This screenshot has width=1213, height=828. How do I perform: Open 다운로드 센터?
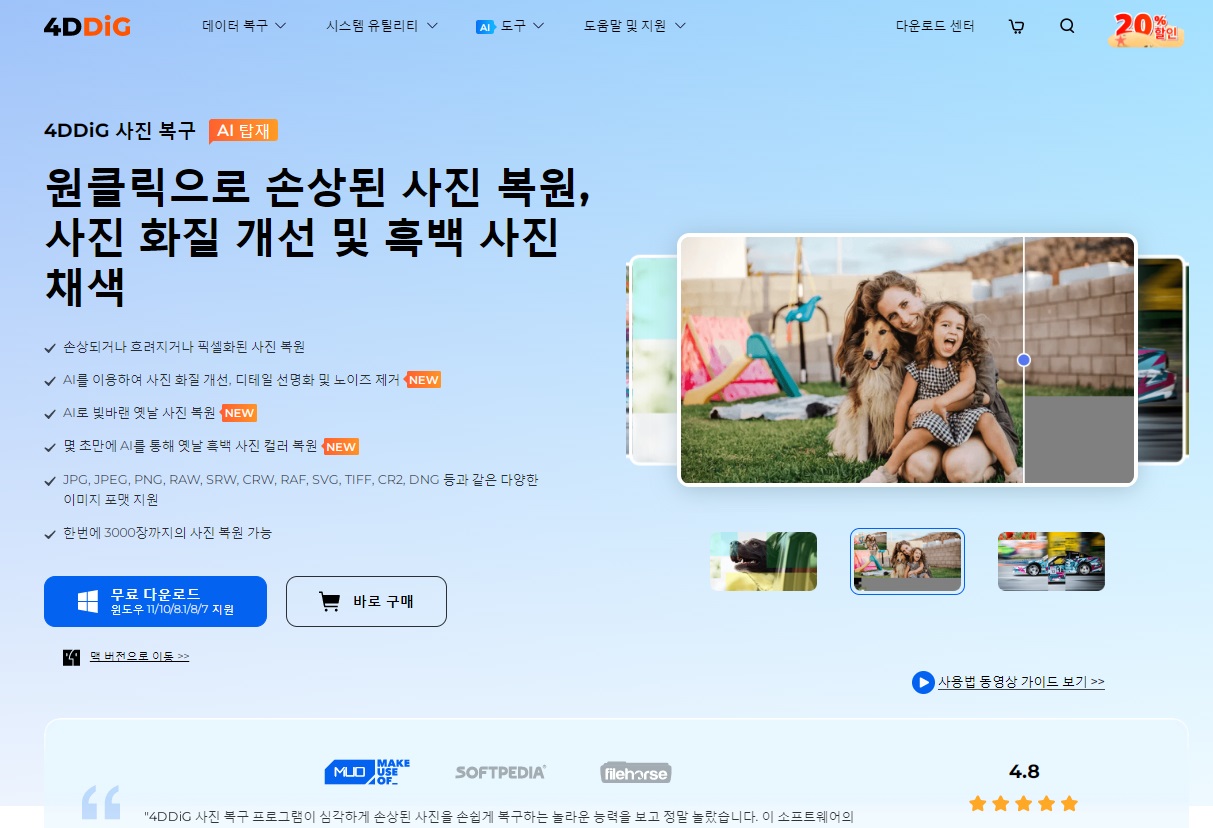(935, 26)
